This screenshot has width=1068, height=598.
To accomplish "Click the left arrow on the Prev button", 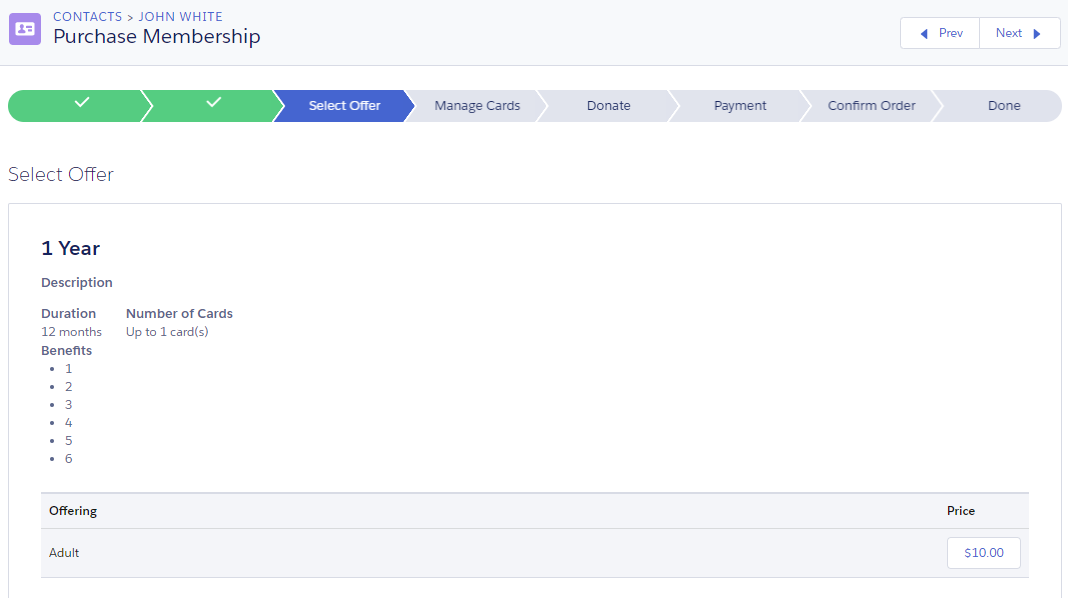I will [x=925, y=32].
